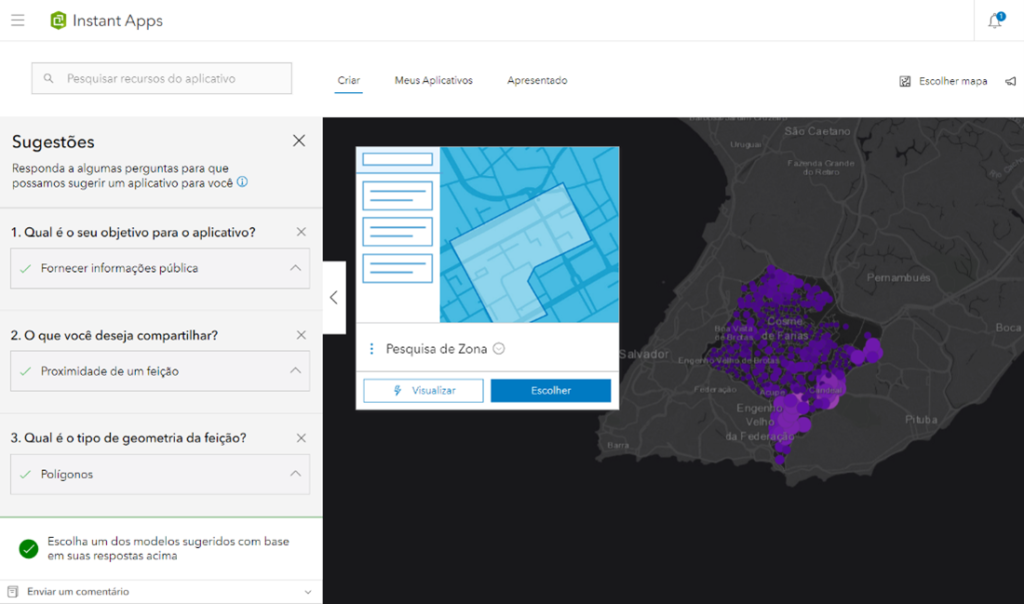Switch to the Meus Aplicativos tab
This screenshot has width=1024, height=604.
433,81
